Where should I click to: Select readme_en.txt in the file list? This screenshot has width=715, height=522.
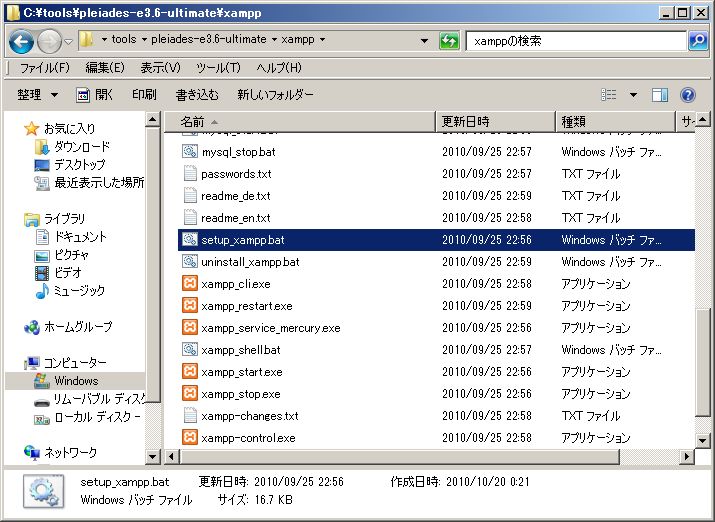[236, 218]
